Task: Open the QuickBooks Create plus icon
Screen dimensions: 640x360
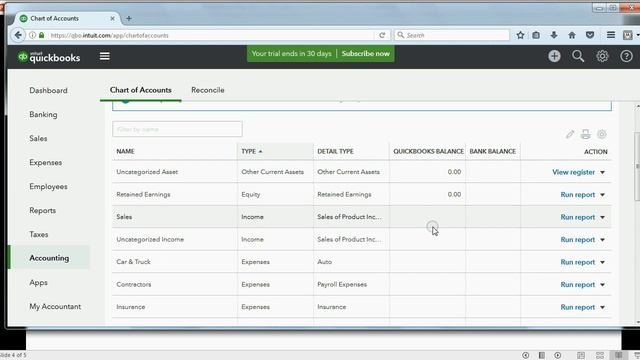Action: click(x=554, y=56)
